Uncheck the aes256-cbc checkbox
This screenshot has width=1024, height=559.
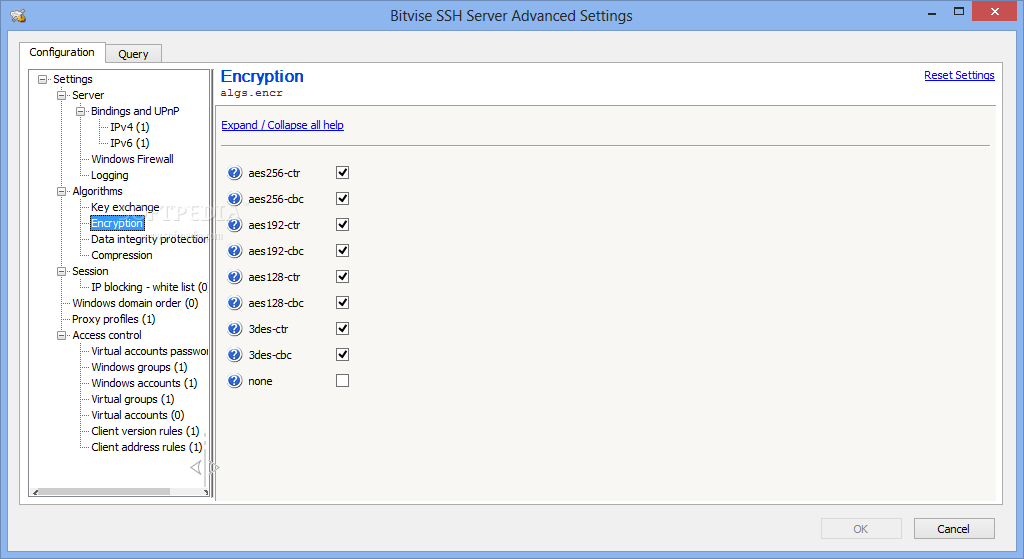[342, 199]
